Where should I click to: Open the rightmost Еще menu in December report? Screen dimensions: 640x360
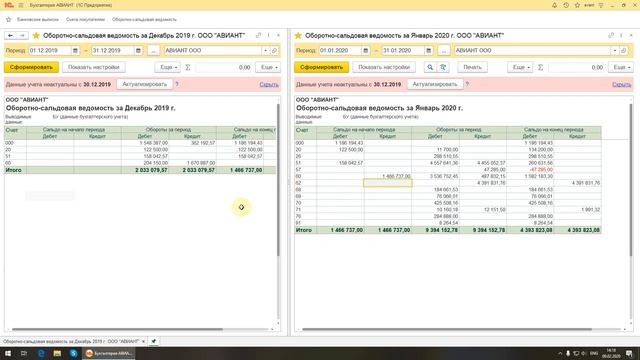268,67
